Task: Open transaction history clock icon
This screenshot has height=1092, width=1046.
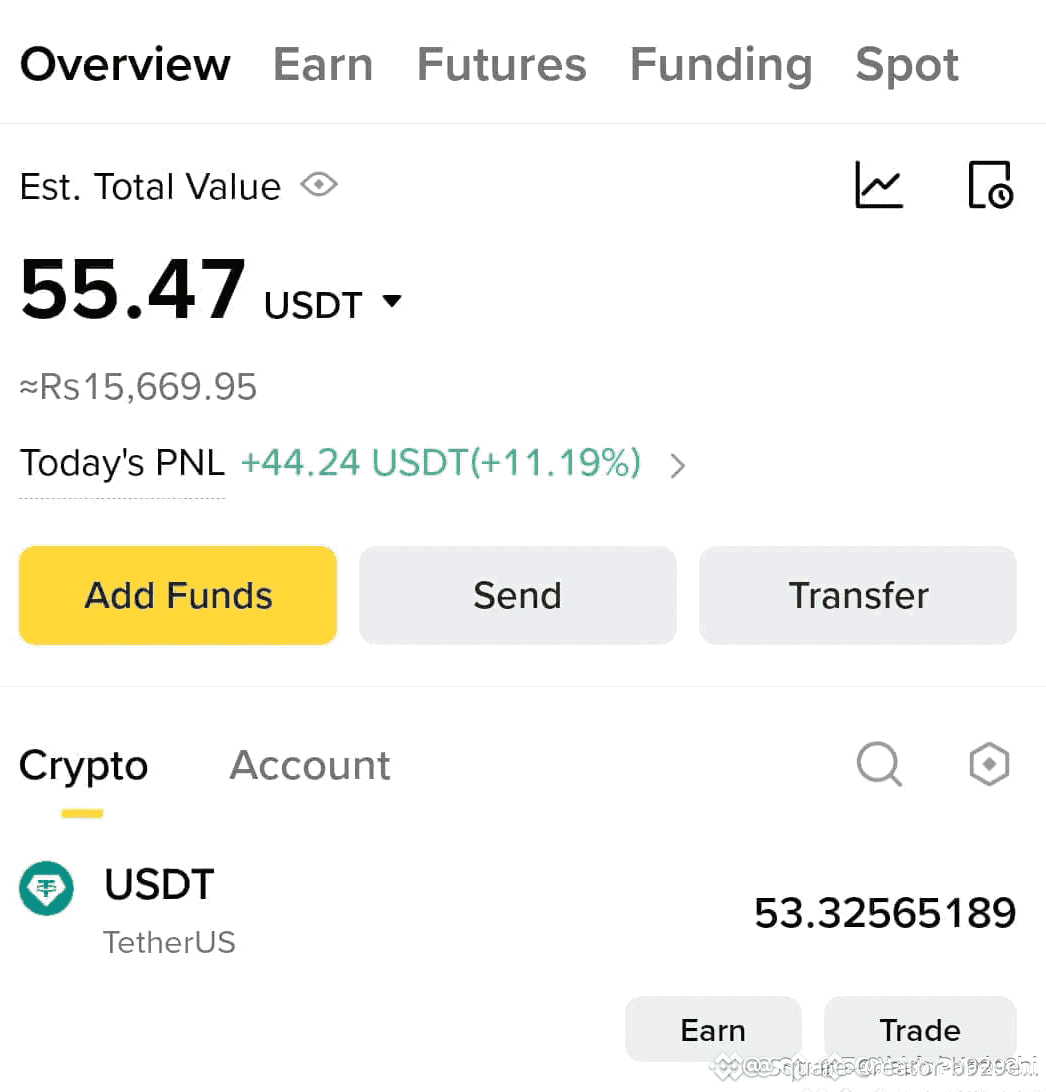Action: [x=990, y=185]
